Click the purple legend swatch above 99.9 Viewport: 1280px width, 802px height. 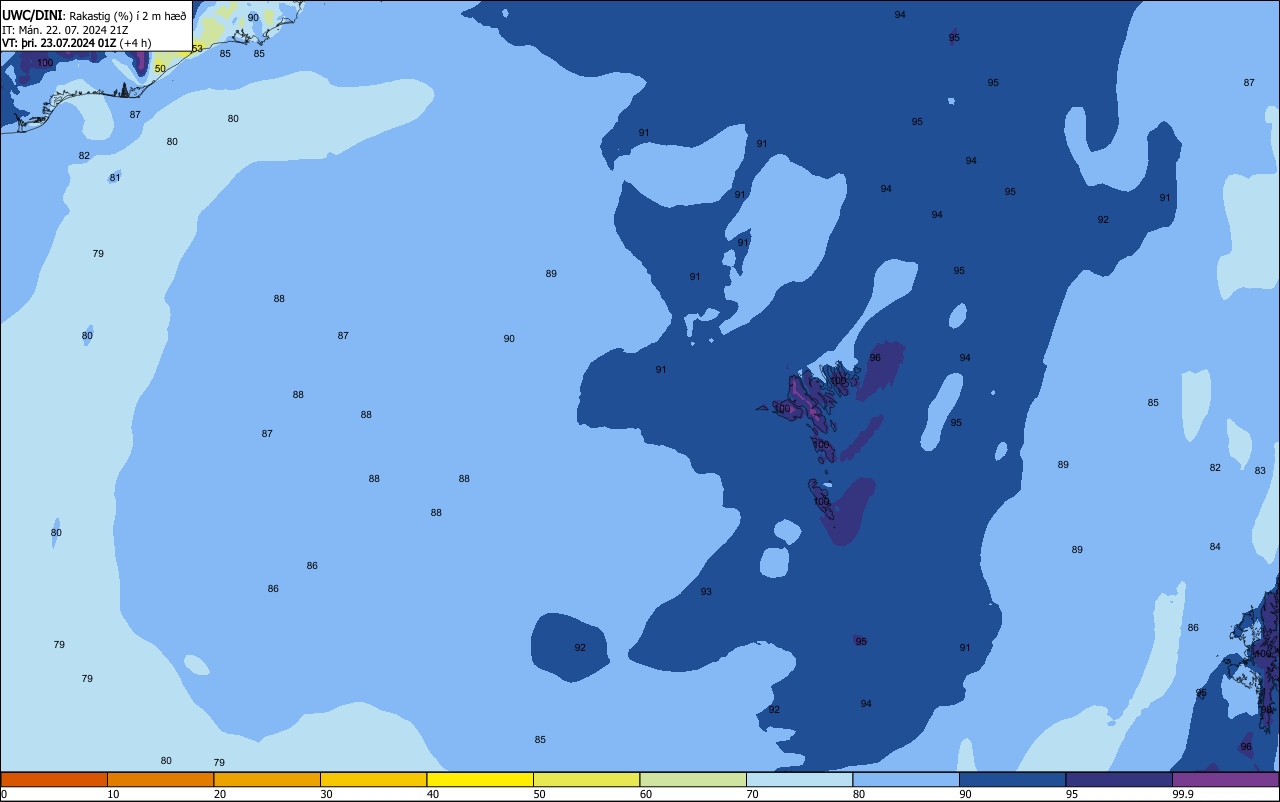point(1225,779)
